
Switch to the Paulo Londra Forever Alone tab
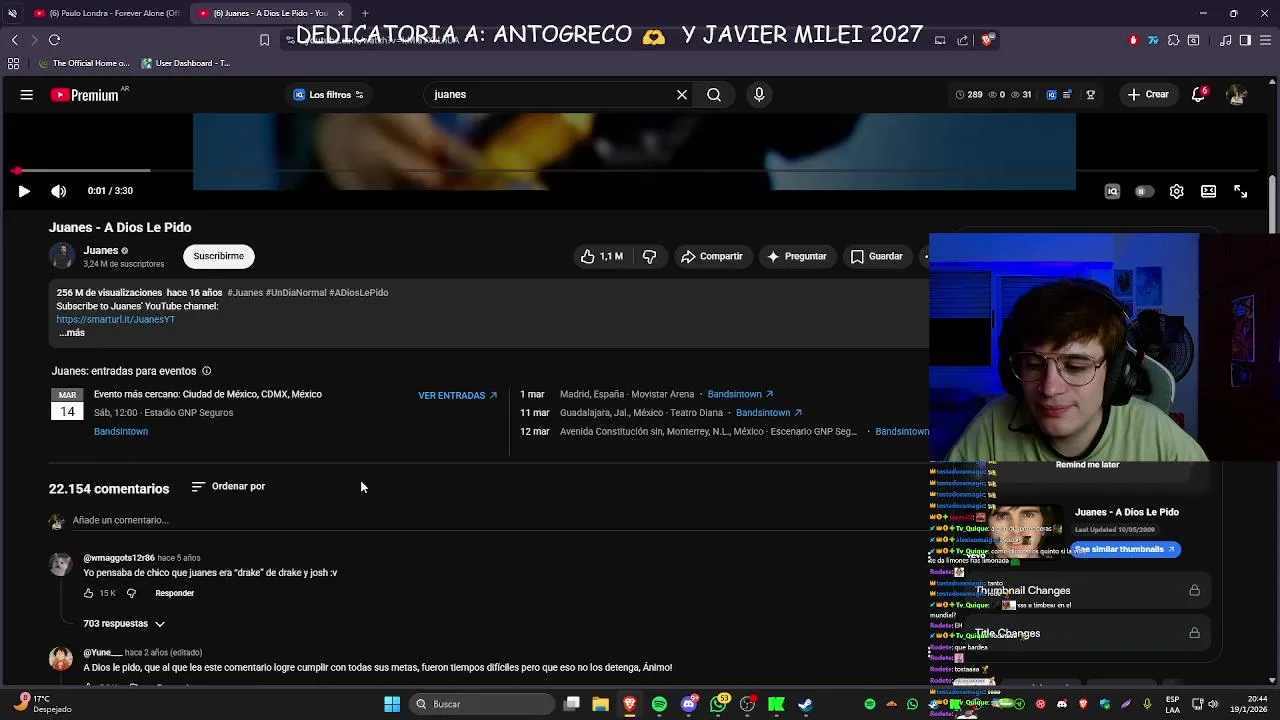(107, 13)
